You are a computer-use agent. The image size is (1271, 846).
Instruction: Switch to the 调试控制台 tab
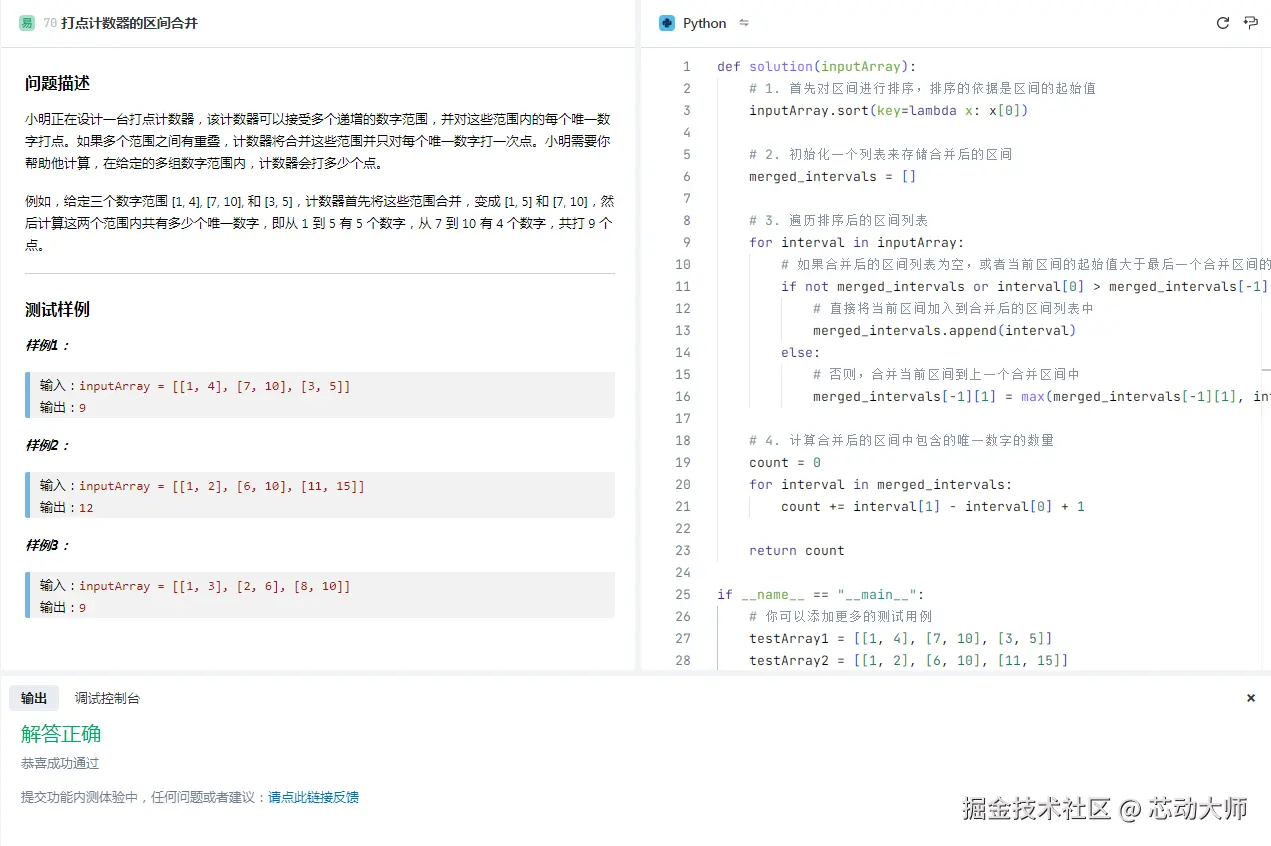click(107, 698)
